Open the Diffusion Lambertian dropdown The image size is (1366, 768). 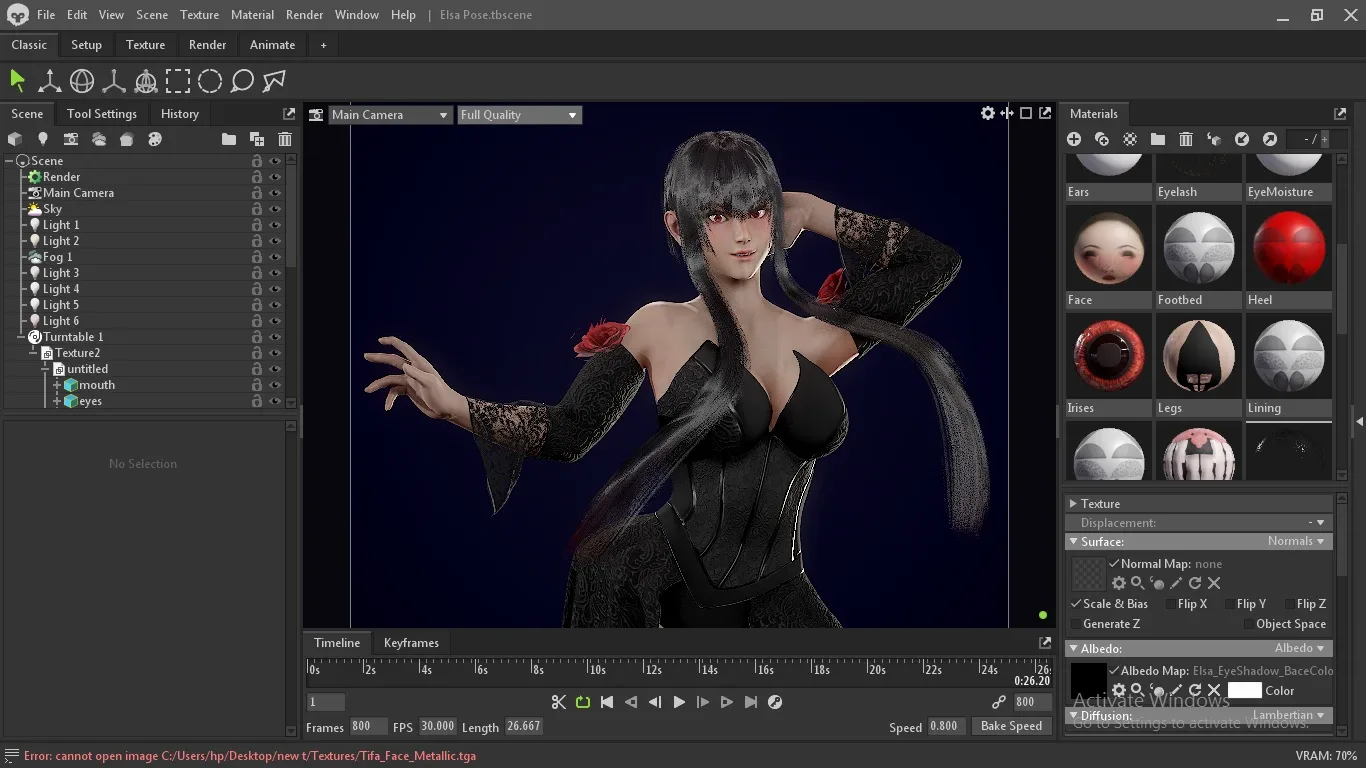1289,715
